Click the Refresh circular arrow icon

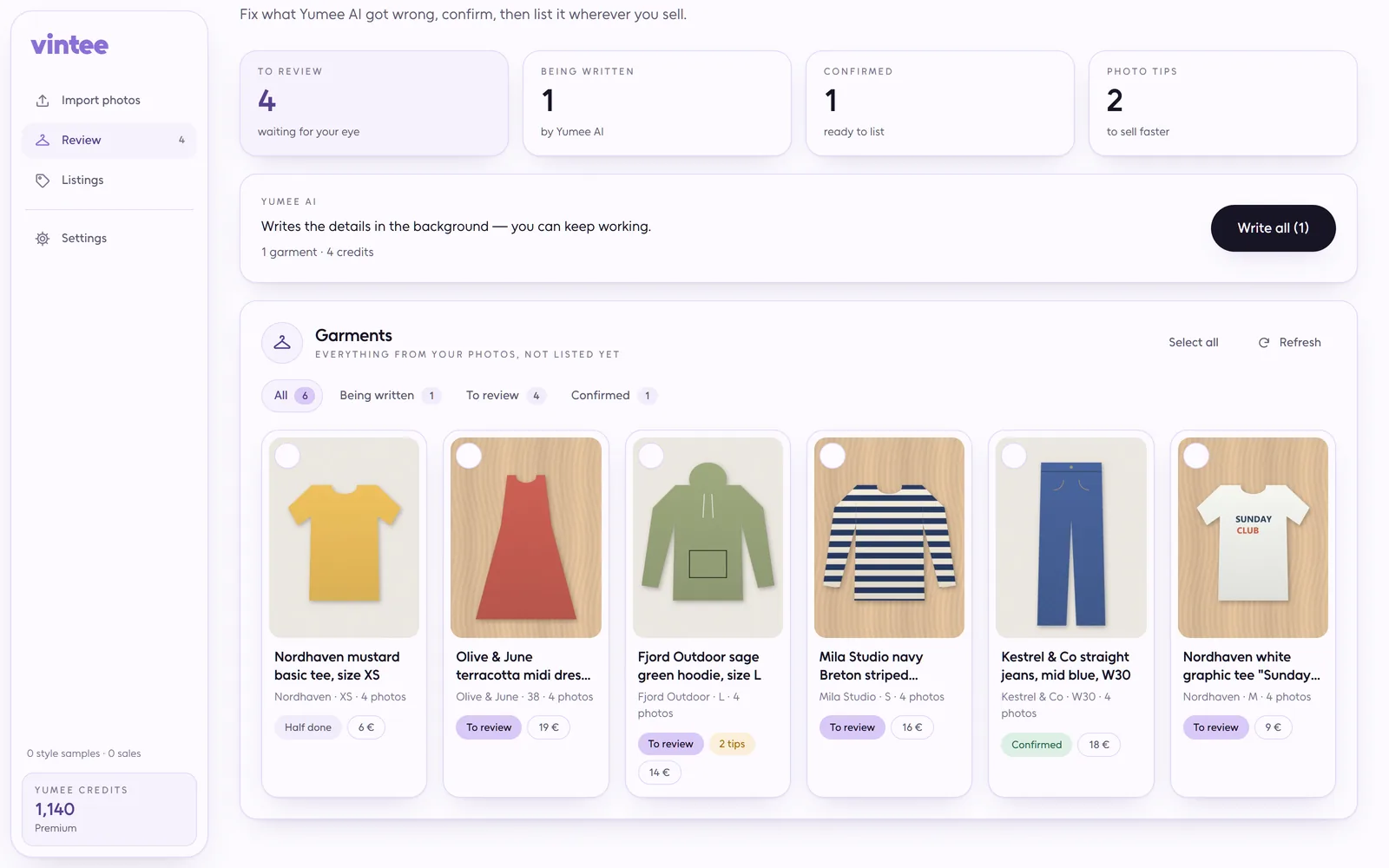click(x=1264, y=343)
